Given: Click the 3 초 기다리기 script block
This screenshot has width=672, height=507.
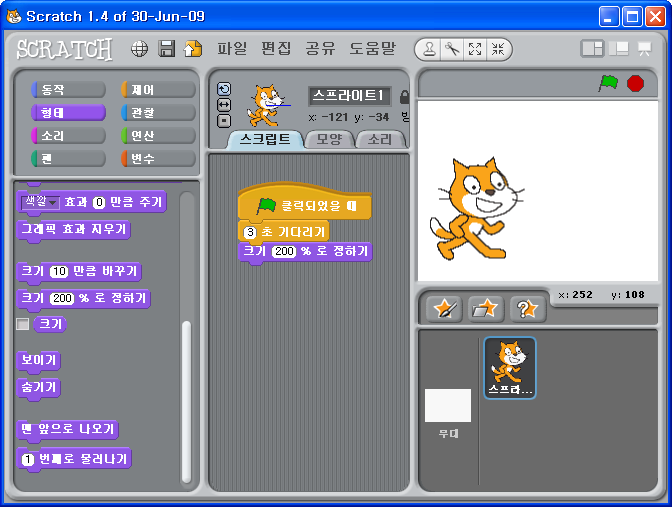Looking at the screenshot, I should coord(284,232).
